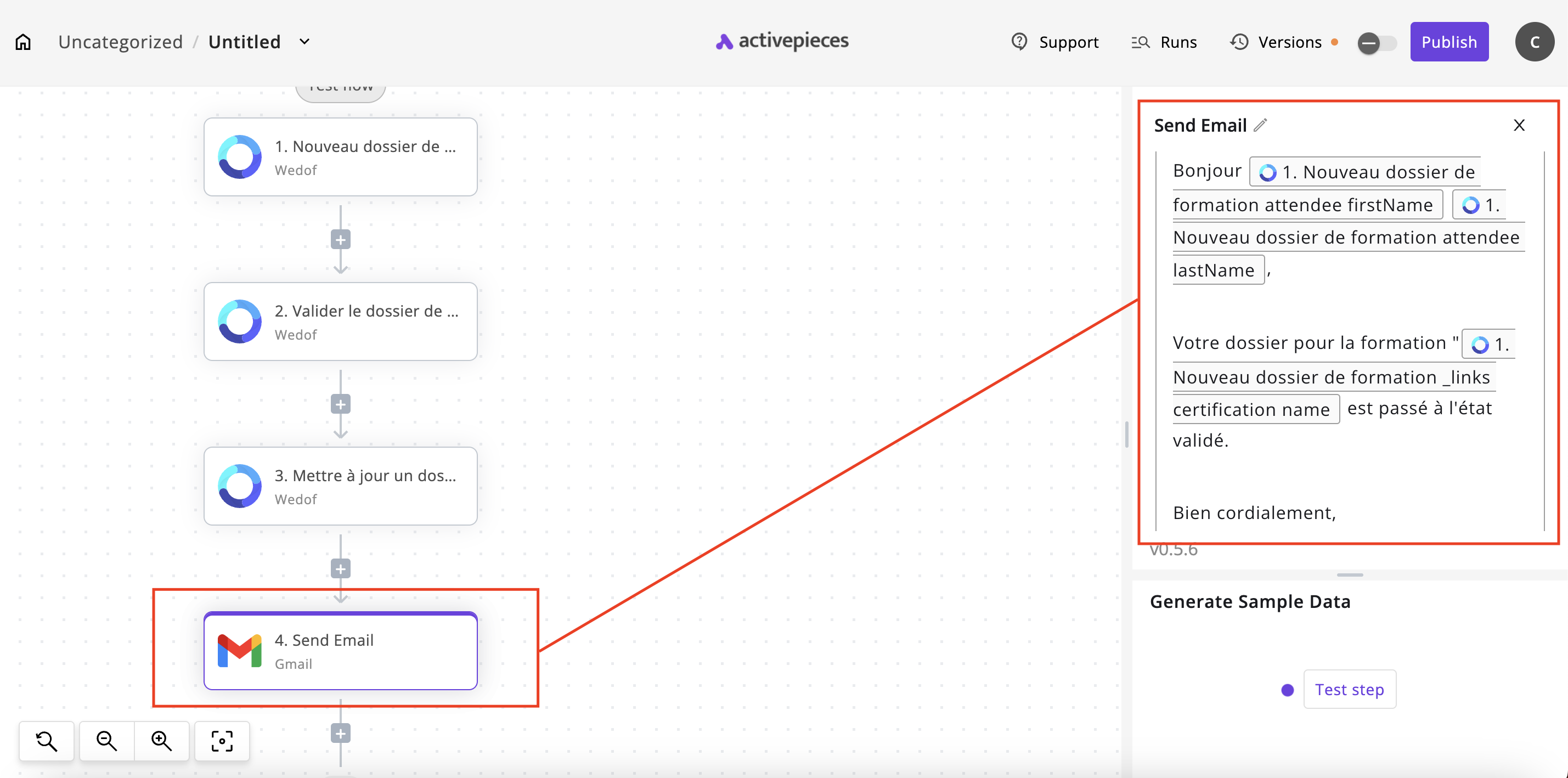1568x778 pixels.
Task: Click the fit-to-screen icon
Action: click(222, 741)
